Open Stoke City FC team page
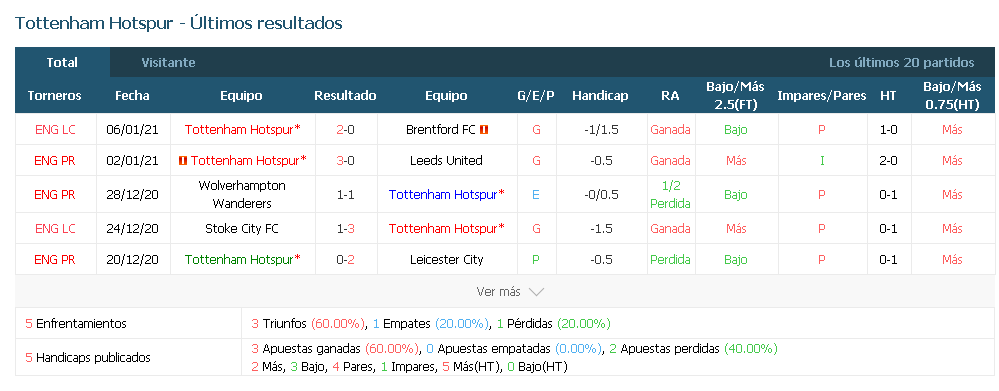The image size is (999, 391). (x=241, y=228)
